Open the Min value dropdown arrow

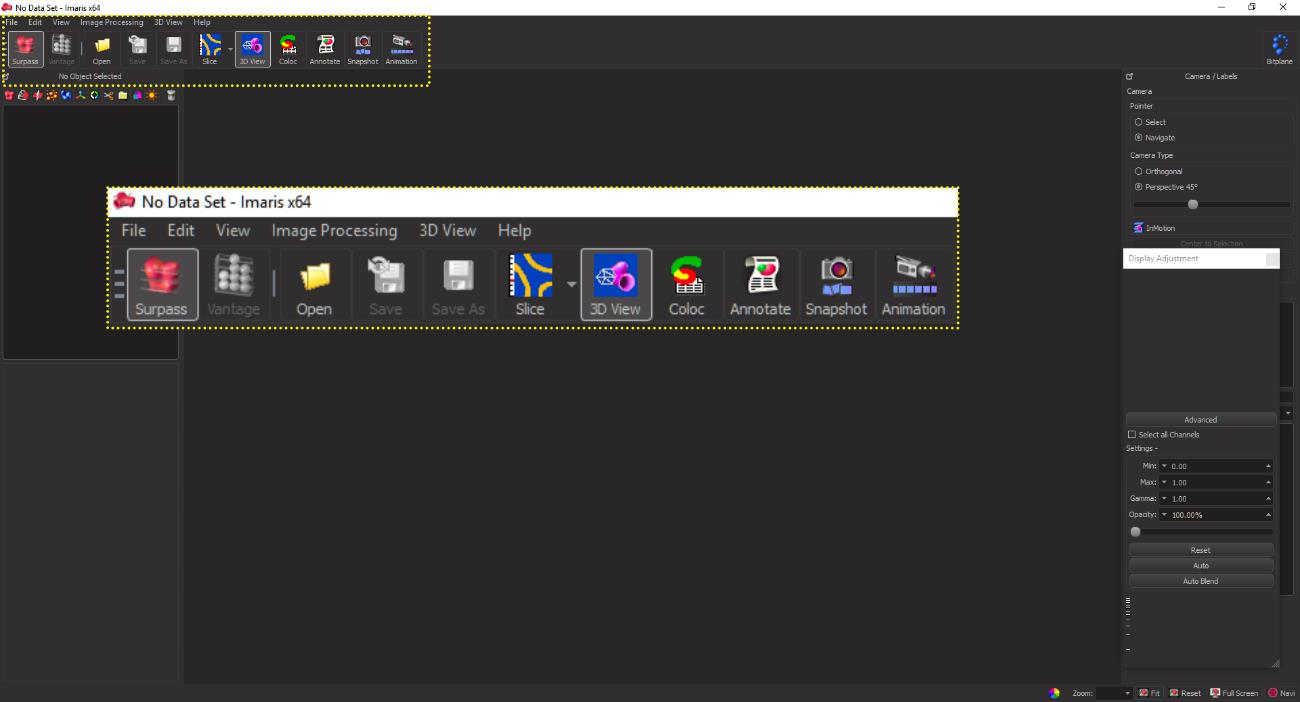[x=1164, y=466]
